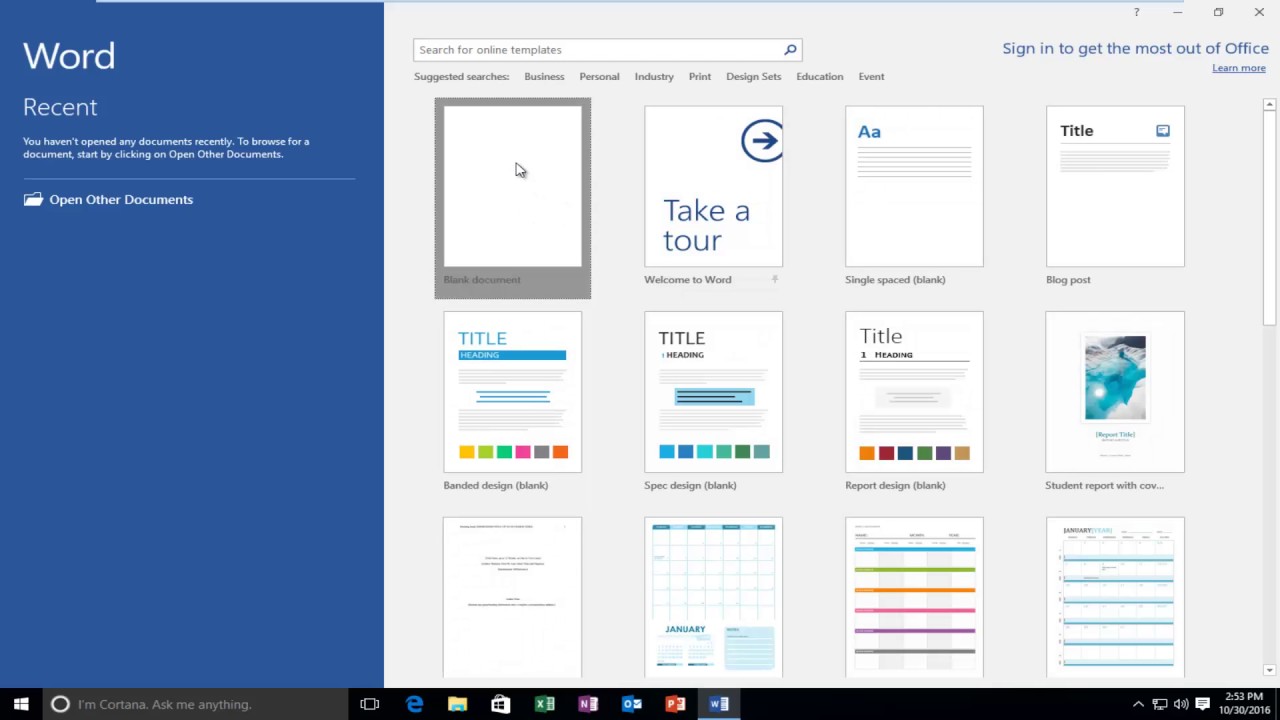Image resolution: width=1280 pixels, height=720 pixels.
Task: Launch Outlook from the taskbar
Action: pos(632,704)
